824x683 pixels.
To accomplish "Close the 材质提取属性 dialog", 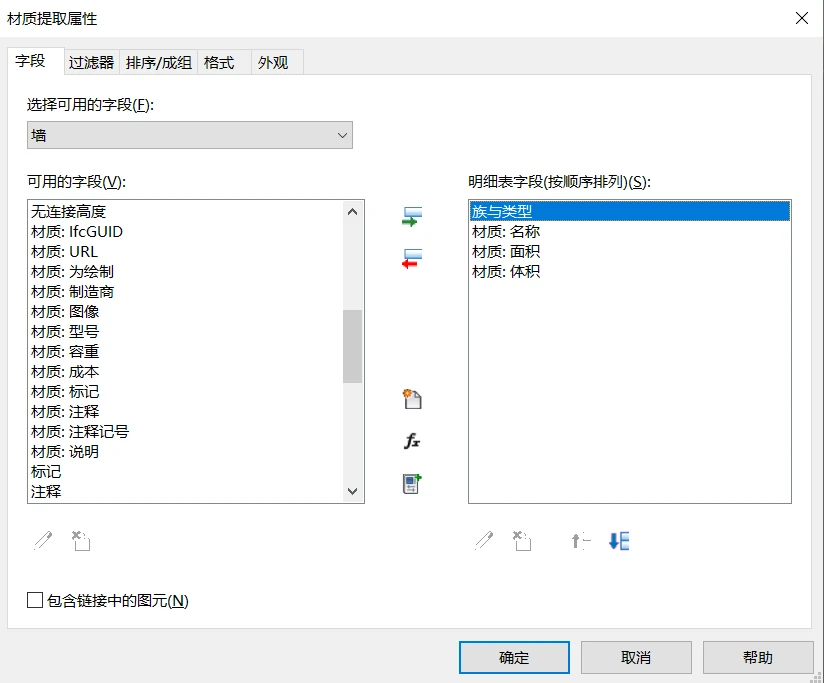I will coord(801,18).
